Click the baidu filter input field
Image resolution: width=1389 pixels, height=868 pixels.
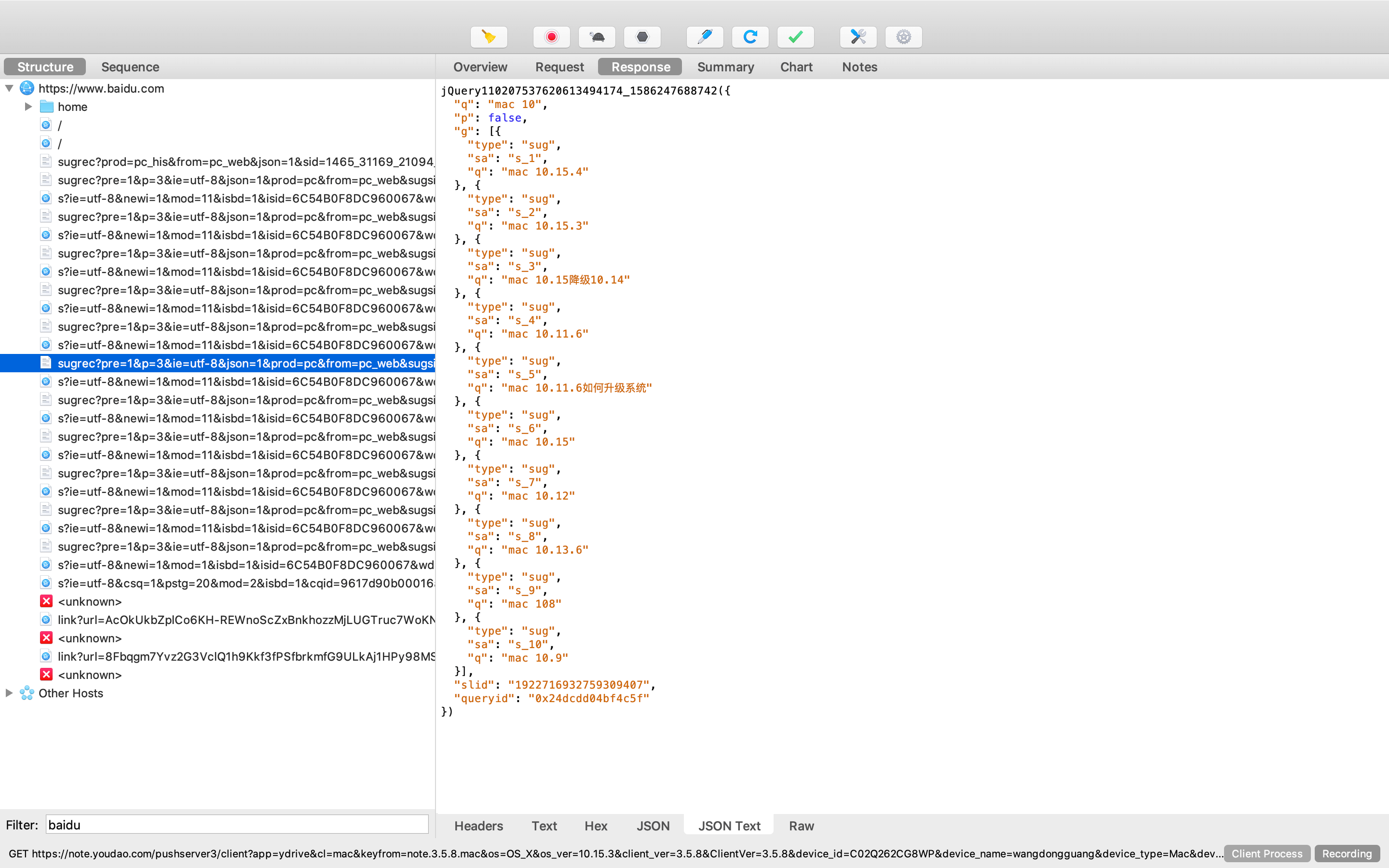pos(236,824)
